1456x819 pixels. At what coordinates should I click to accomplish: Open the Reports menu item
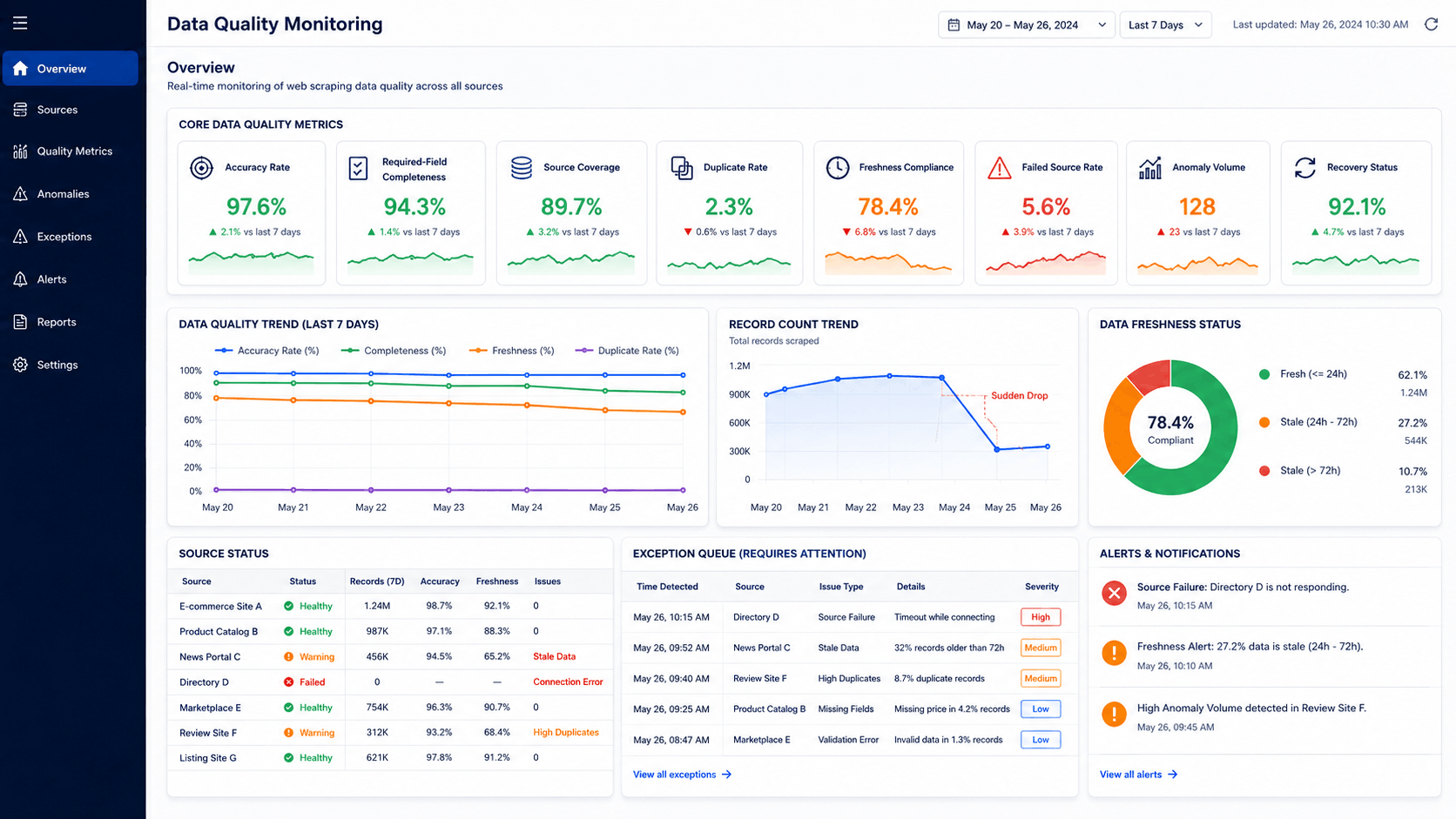(71, 321)
